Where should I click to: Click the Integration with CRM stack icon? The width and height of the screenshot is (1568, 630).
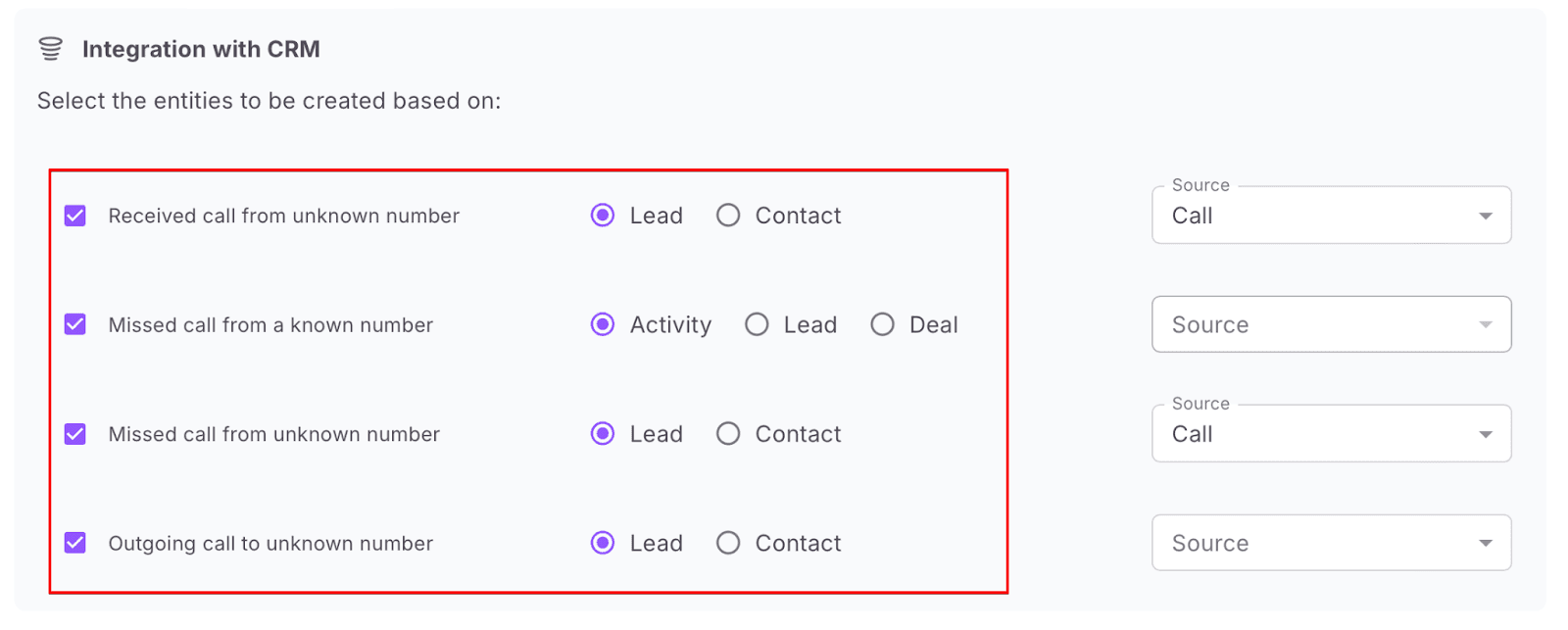pos(50,49)
